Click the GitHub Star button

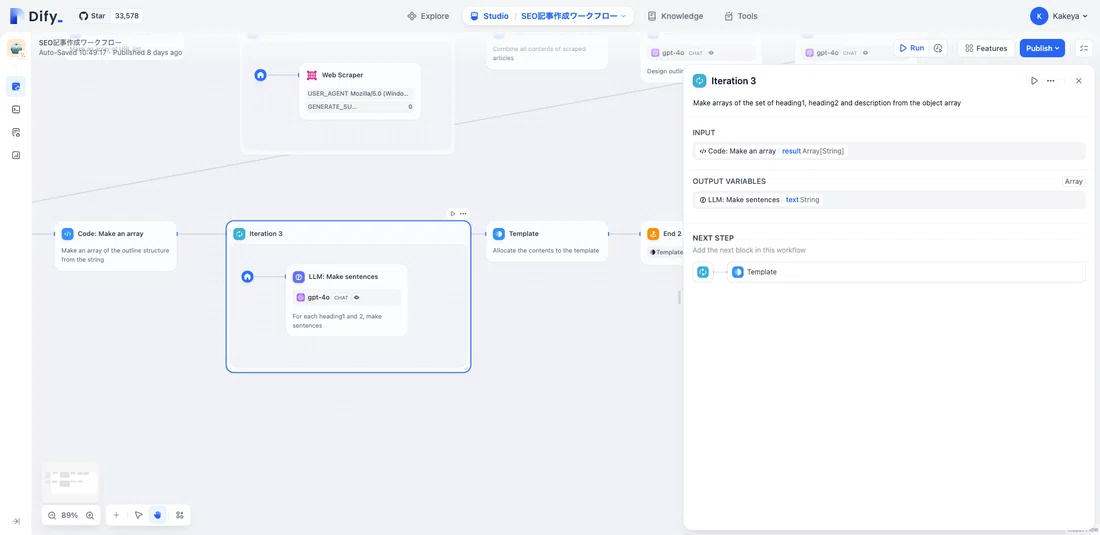[x=93, y=15]
